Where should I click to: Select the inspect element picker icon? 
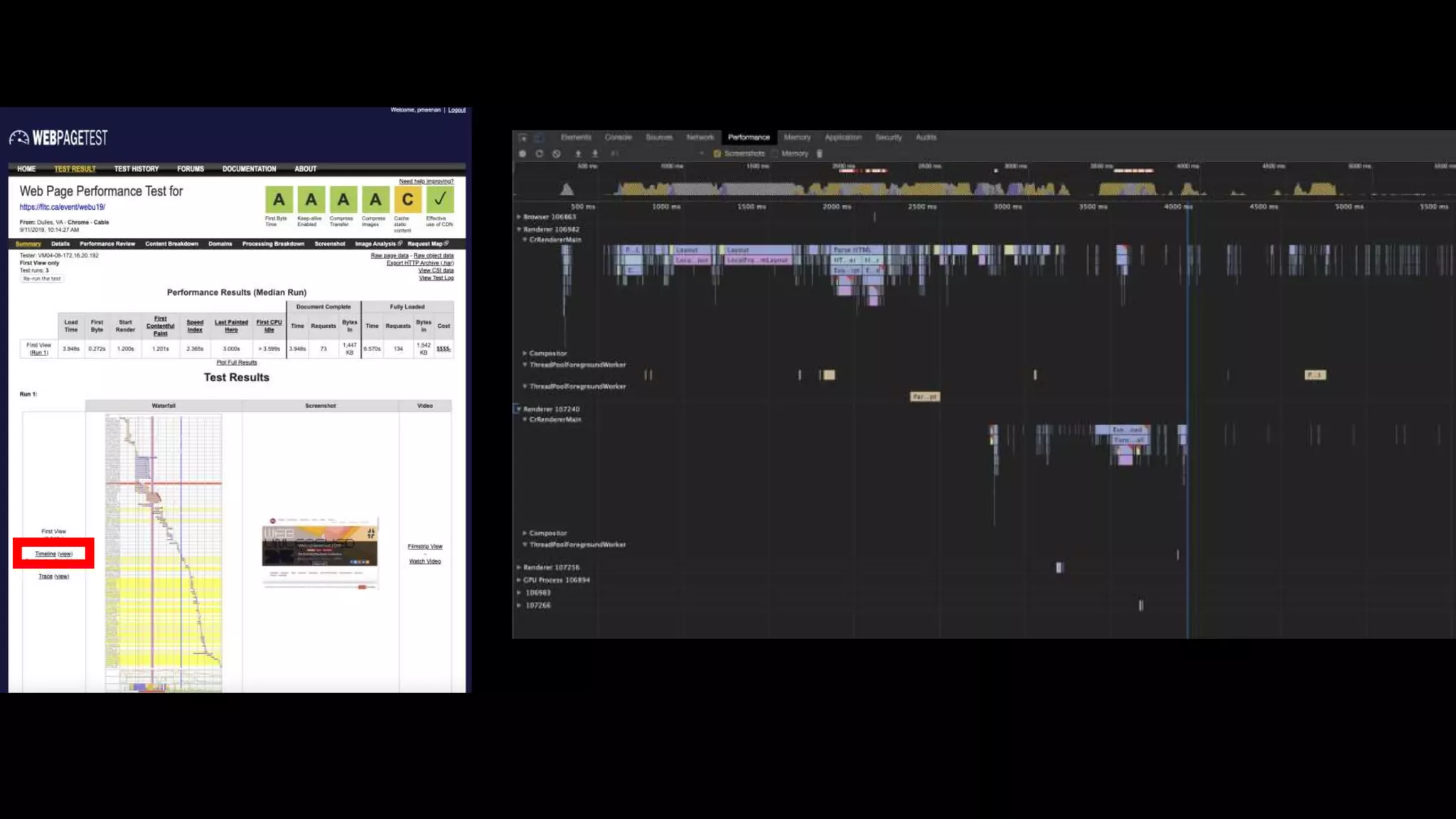click(523, 138)
